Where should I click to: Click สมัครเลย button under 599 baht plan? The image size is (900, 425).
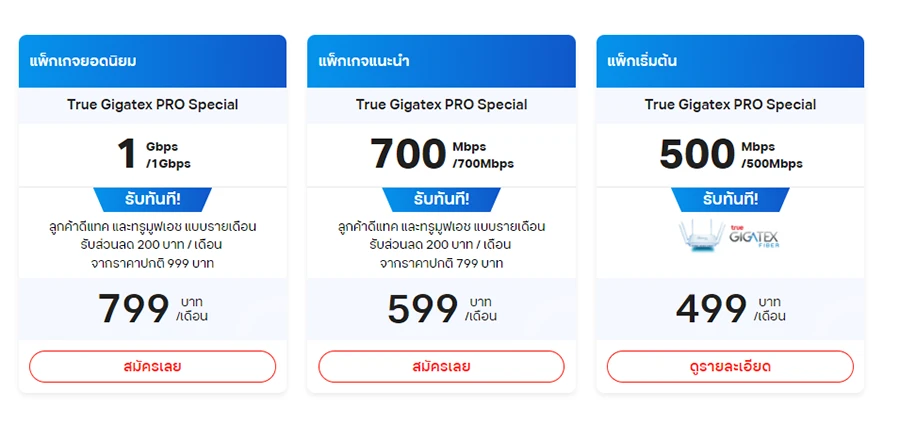tap(441, 366)
